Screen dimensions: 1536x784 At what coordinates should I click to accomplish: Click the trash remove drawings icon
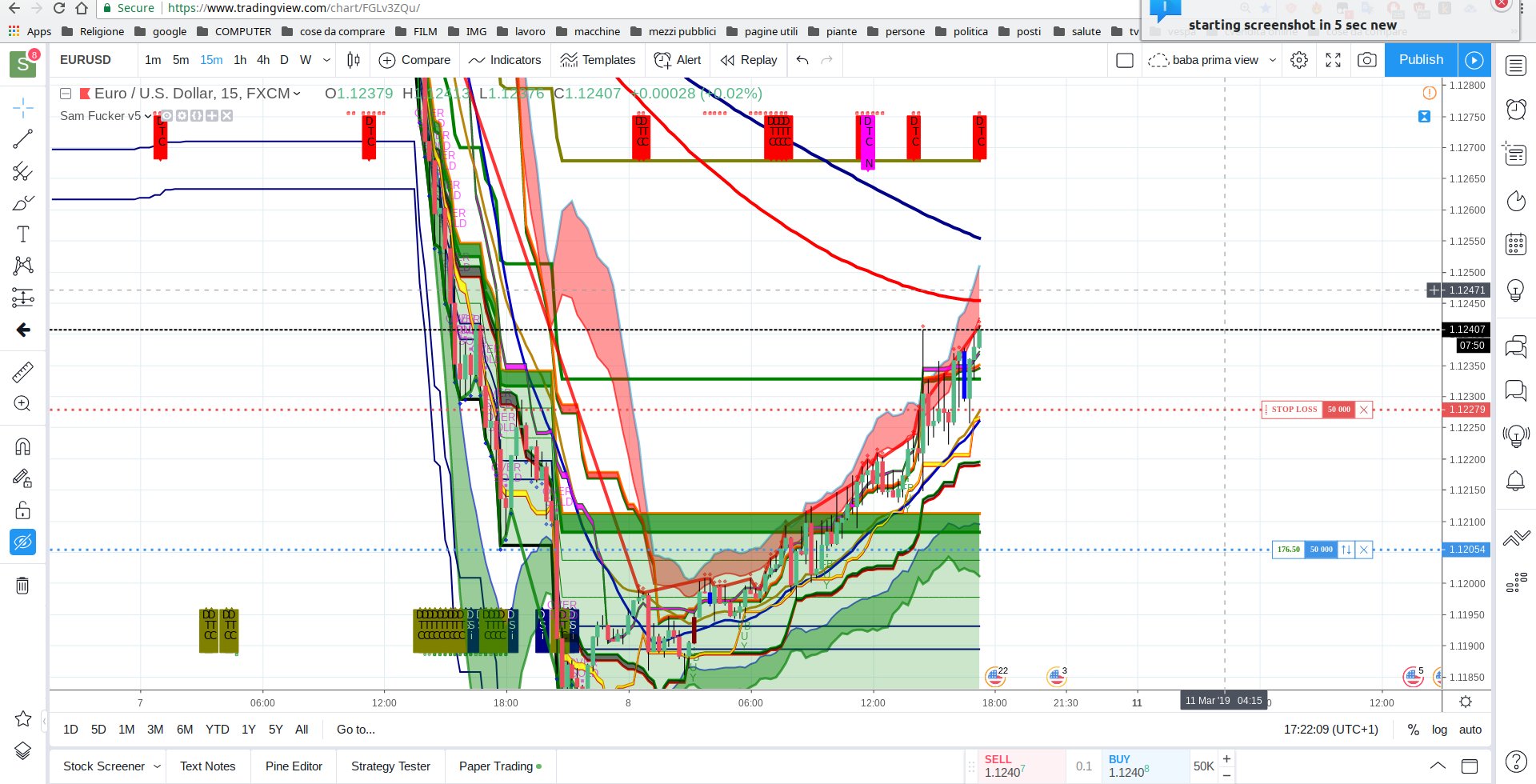pos(23,586)
